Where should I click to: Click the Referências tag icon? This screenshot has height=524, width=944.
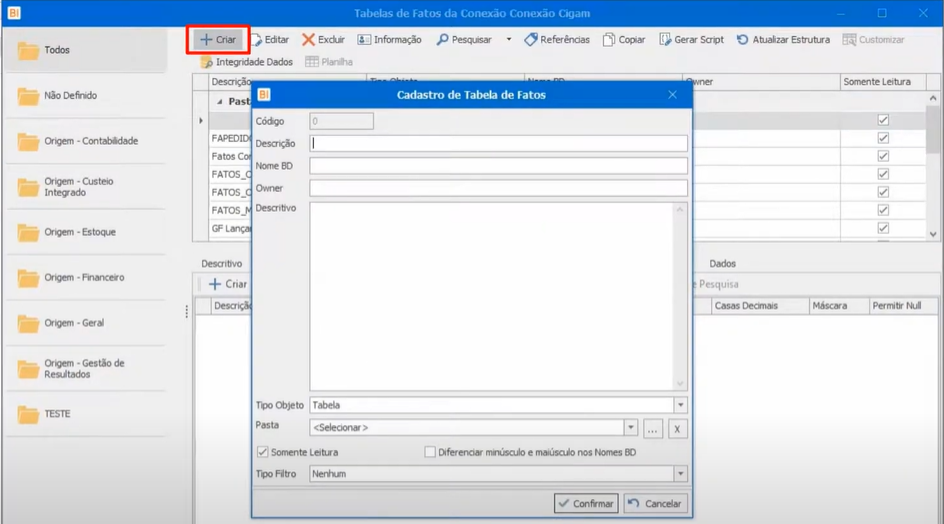[x=530, y=40]
